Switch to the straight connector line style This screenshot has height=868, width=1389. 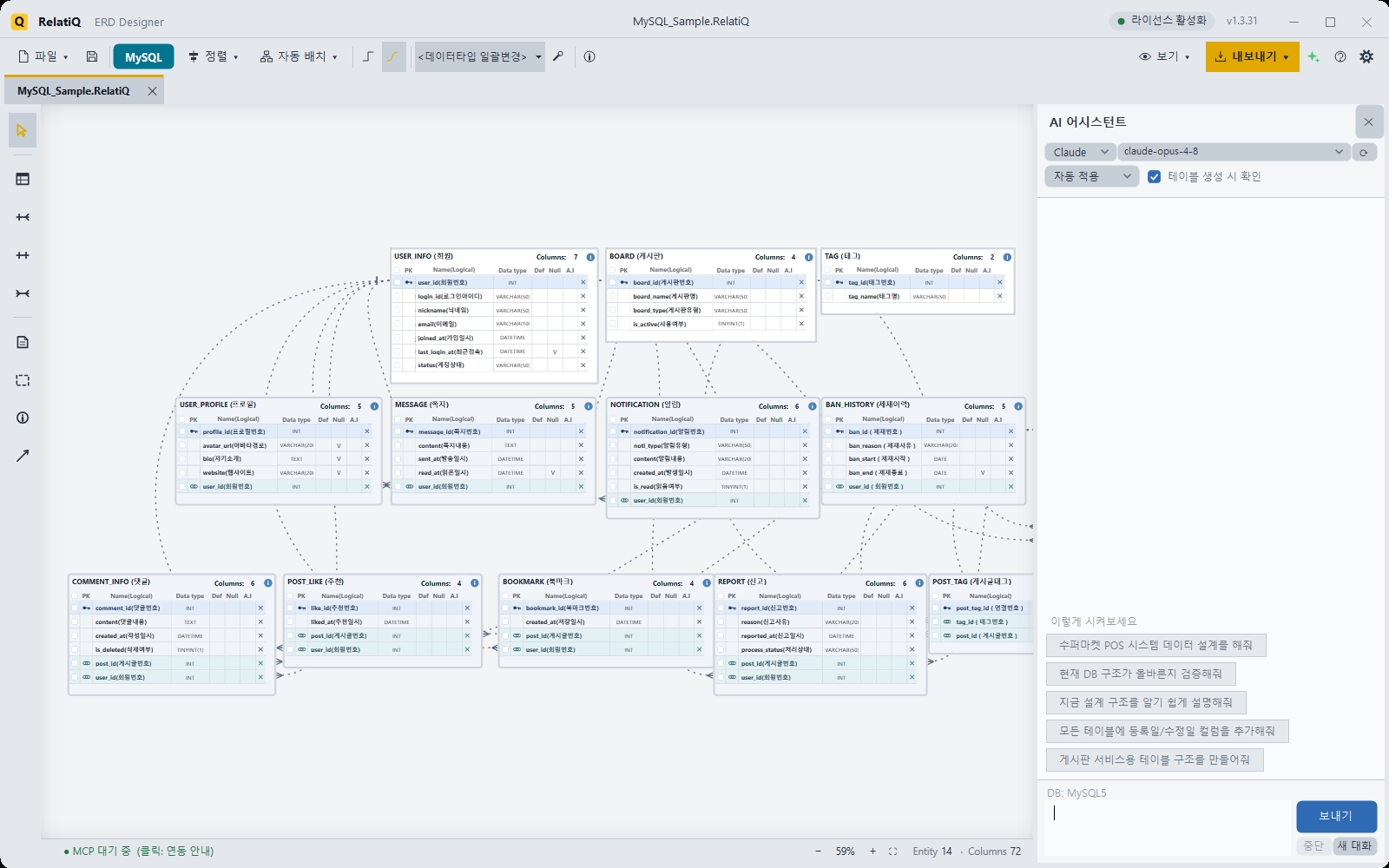[368, 56]
